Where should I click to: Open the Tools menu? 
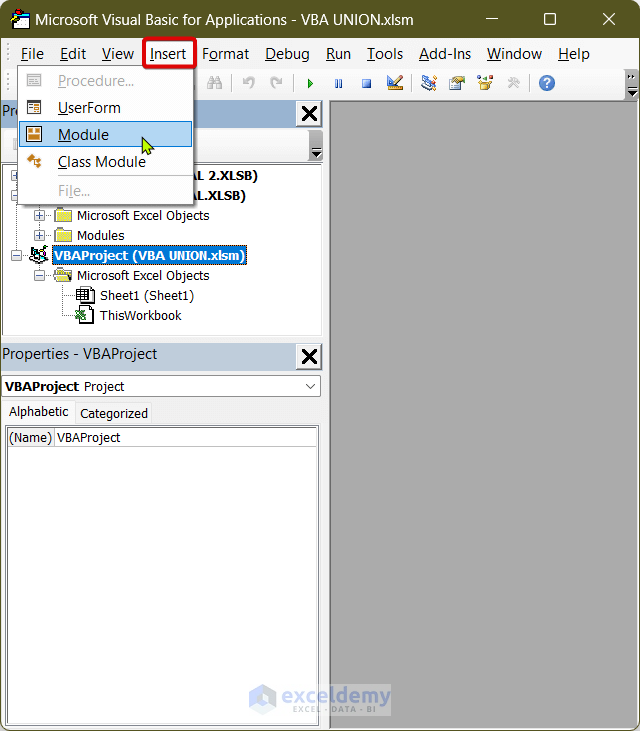pyautogui.click(x=385, y=54)
